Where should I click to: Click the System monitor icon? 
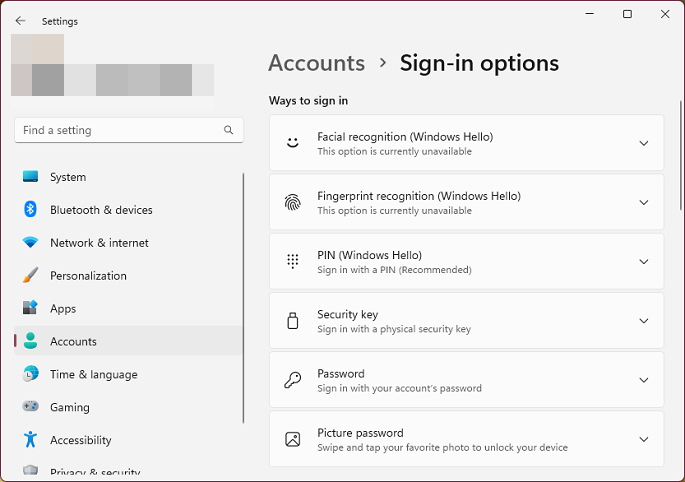coord(30,177)
